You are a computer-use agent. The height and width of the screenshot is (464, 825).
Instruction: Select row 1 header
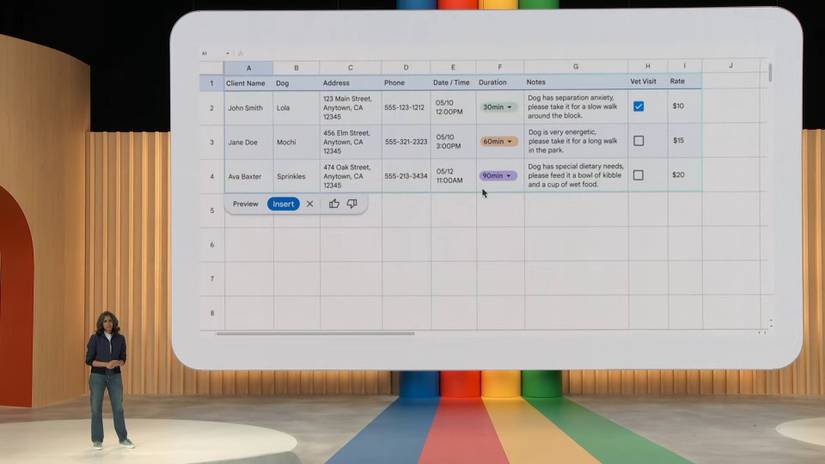[212, 83]
